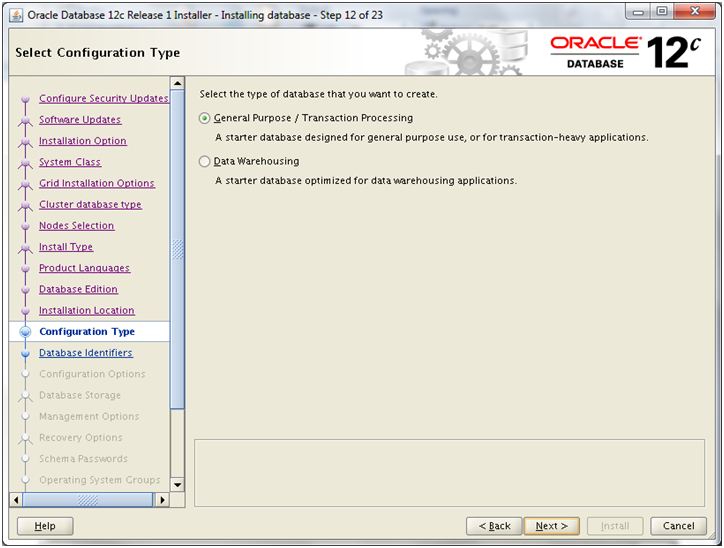
Task: Open the Installation Location step
Action: point(86,311)
